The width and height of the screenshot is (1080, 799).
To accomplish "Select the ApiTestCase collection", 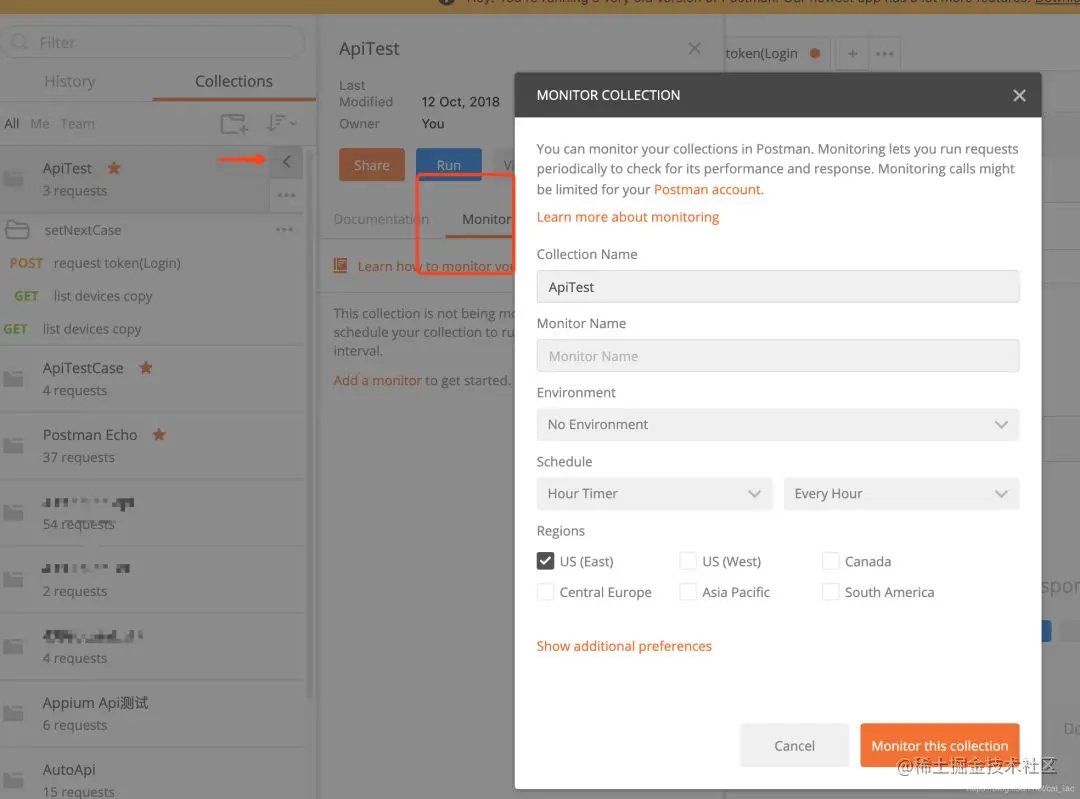I will [153, 378].
